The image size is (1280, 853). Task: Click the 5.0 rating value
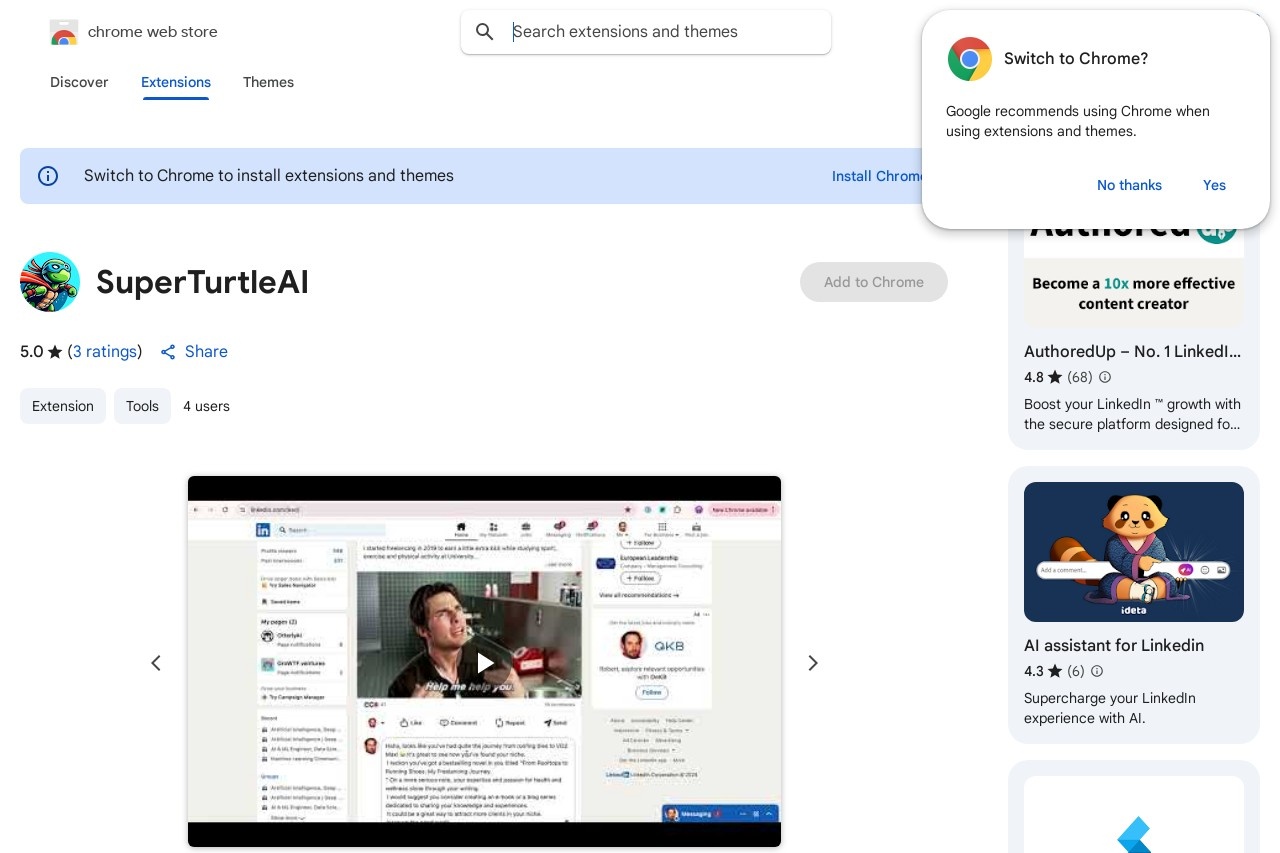32,352
